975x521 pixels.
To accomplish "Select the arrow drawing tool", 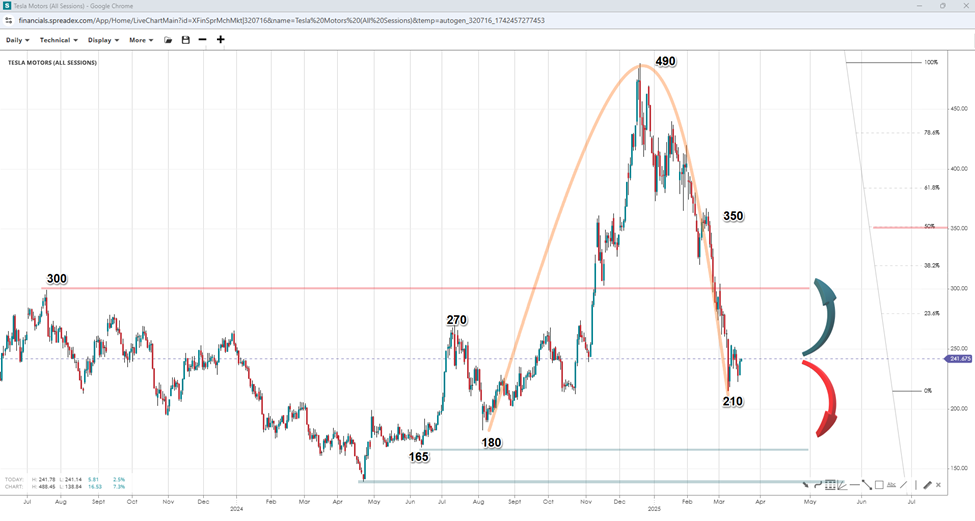I will (x=806, y=485).
